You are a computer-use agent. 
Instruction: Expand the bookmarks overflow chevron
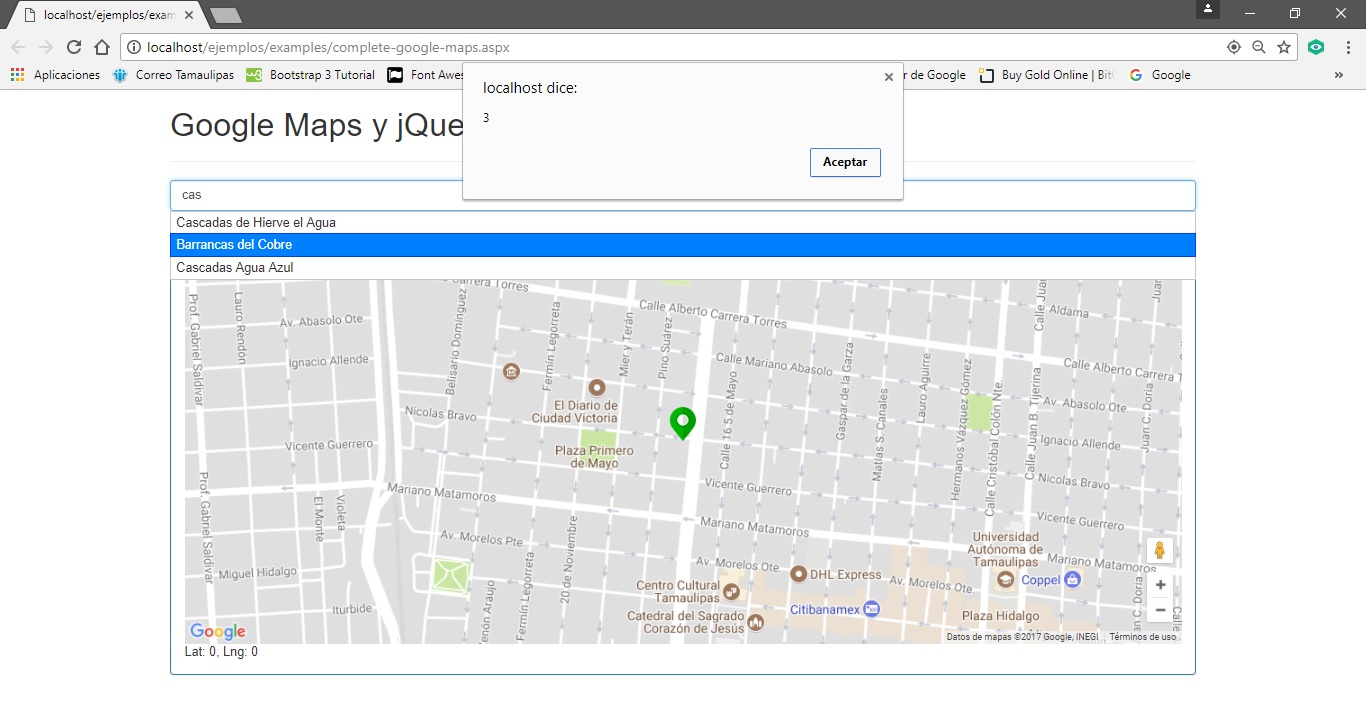(x=1339, y=74)
